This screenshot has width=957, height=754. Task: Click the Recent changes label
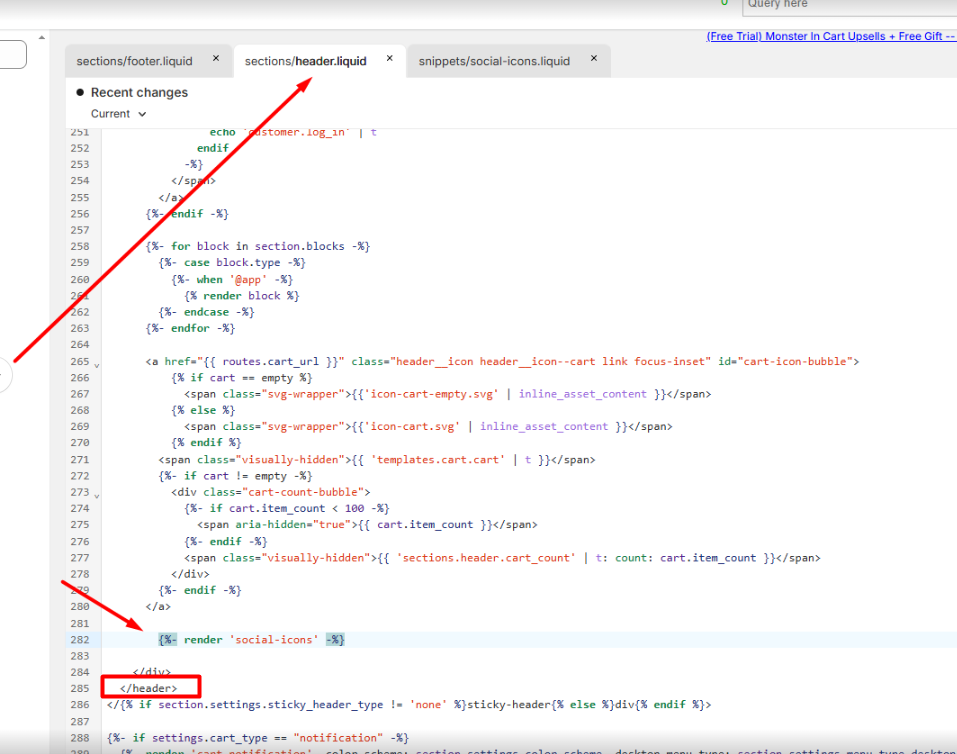click(139, 92)
